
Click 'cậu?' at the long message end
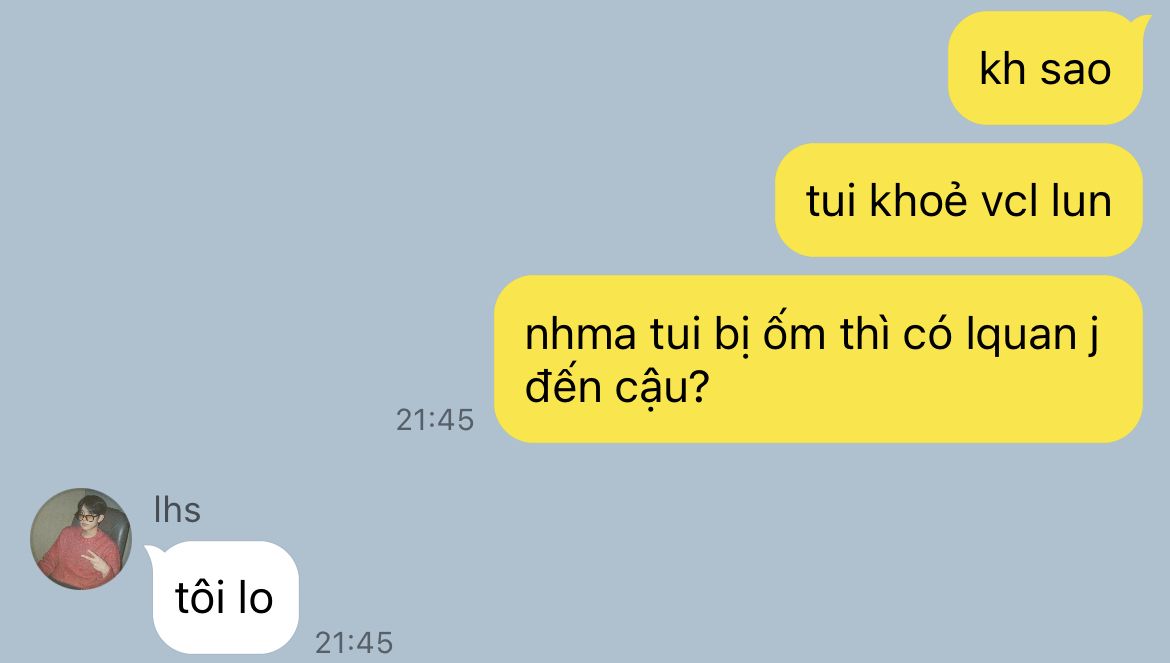click(x=661, y=388)
